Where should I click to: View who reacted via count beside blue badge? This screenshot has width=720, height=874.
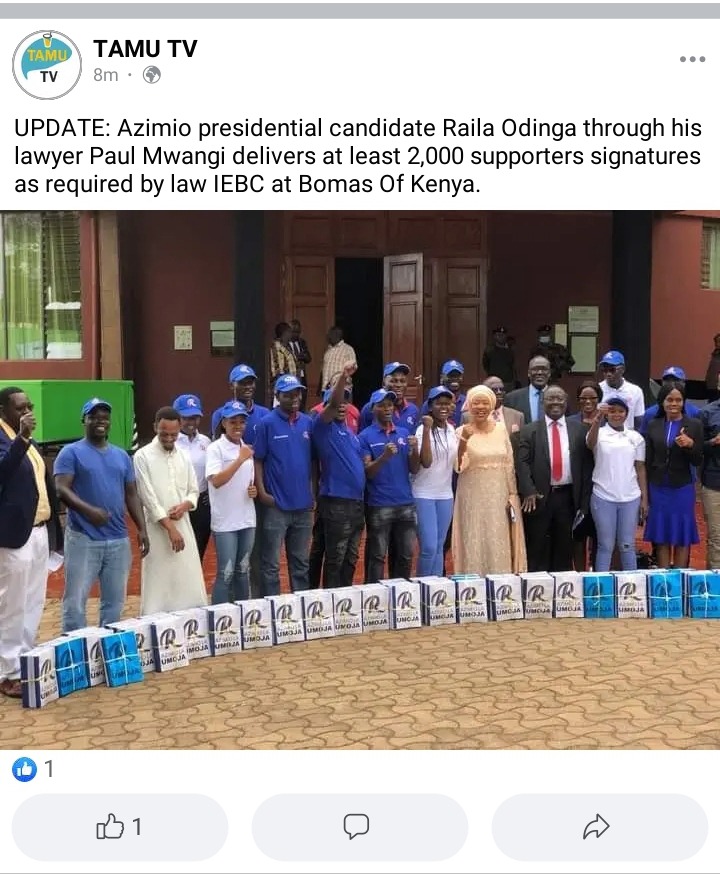coord(49,769)
